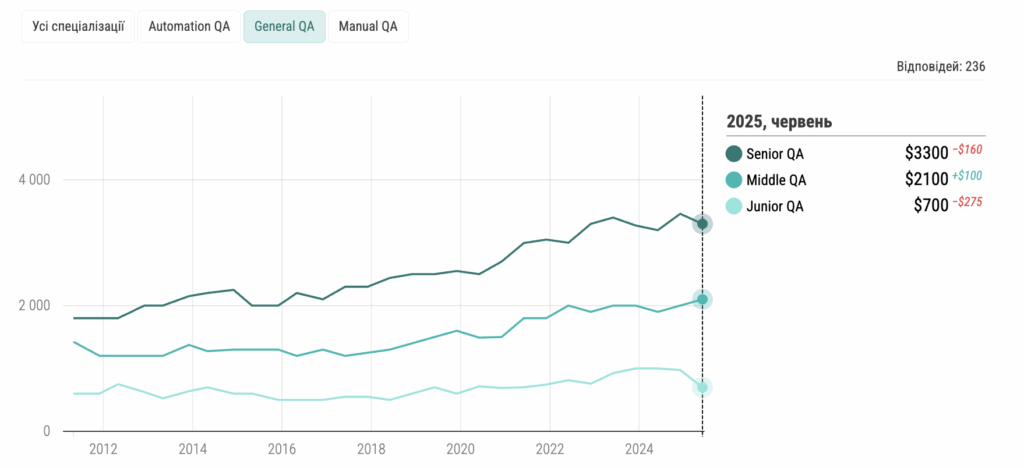This screenshot has width=1024, height=468.
Task: Click the Senior QA legend color dot
Action: [x=734, y=154]
